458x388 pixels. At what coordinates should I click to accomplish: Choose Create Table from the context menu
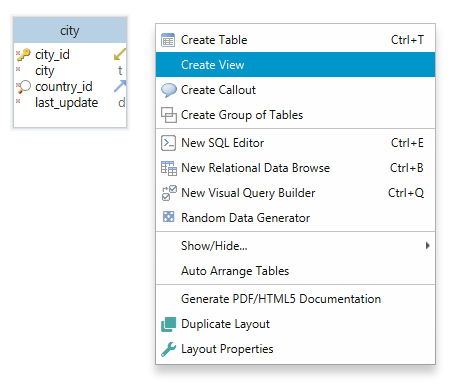click(x=295, y=40)
